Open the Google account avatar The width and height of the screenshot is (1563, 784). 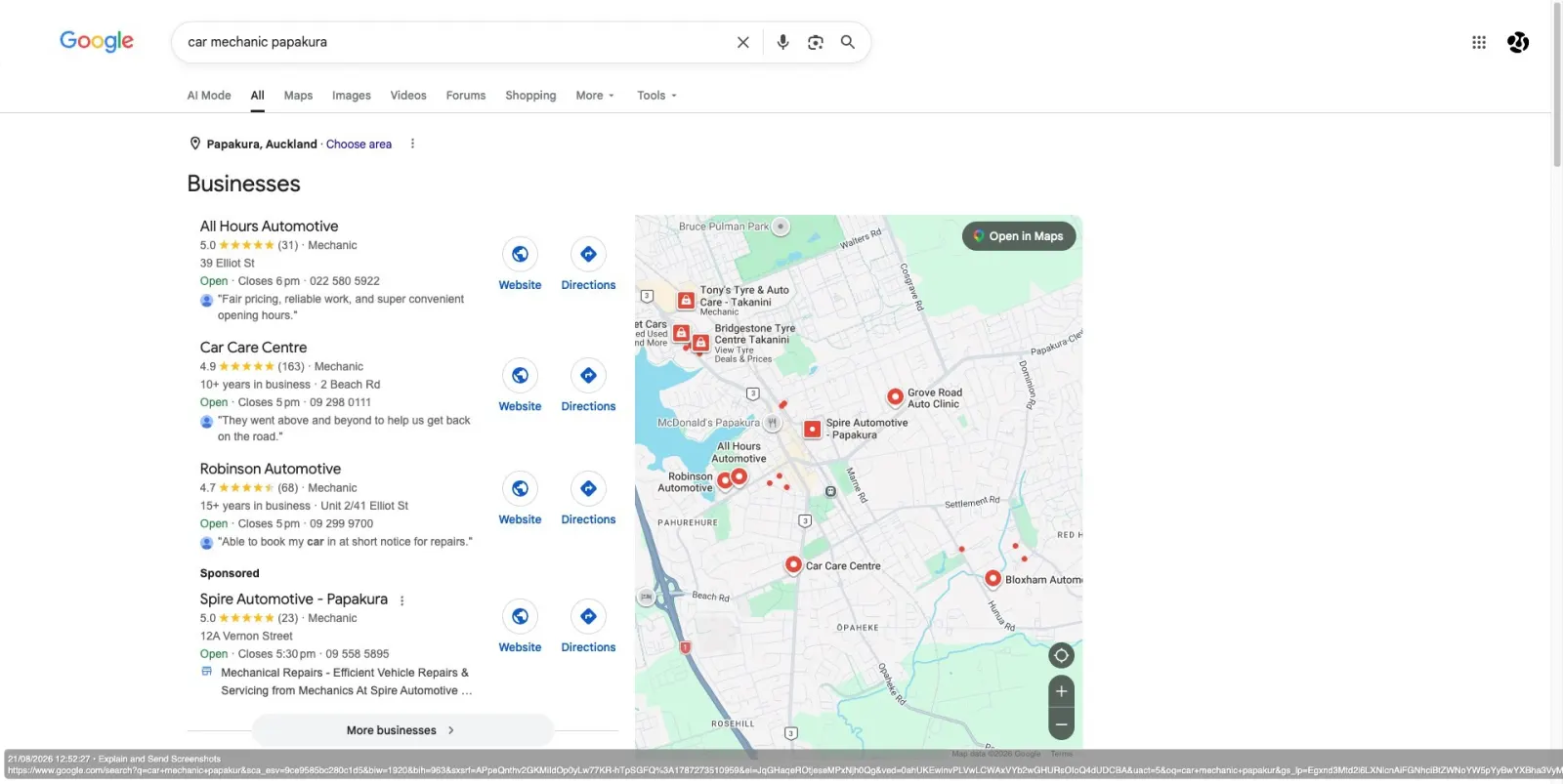click(x=1518, y=42)
